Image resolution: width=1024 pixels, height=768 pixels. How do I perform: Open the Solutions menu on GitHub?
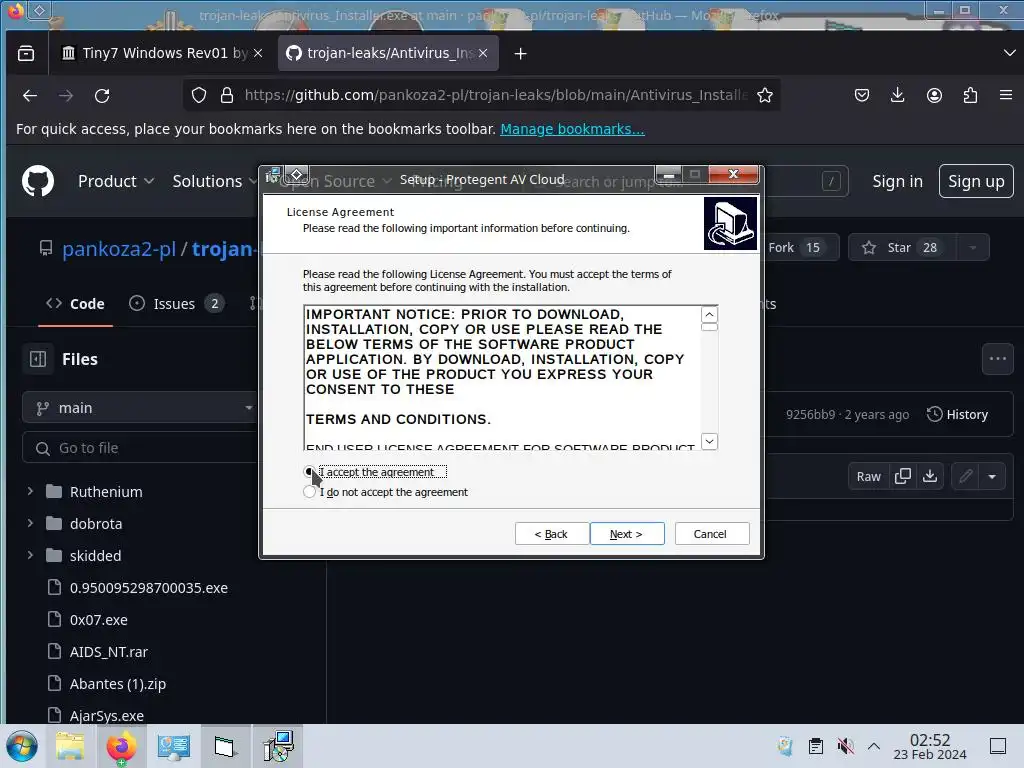tap(215, 181)
